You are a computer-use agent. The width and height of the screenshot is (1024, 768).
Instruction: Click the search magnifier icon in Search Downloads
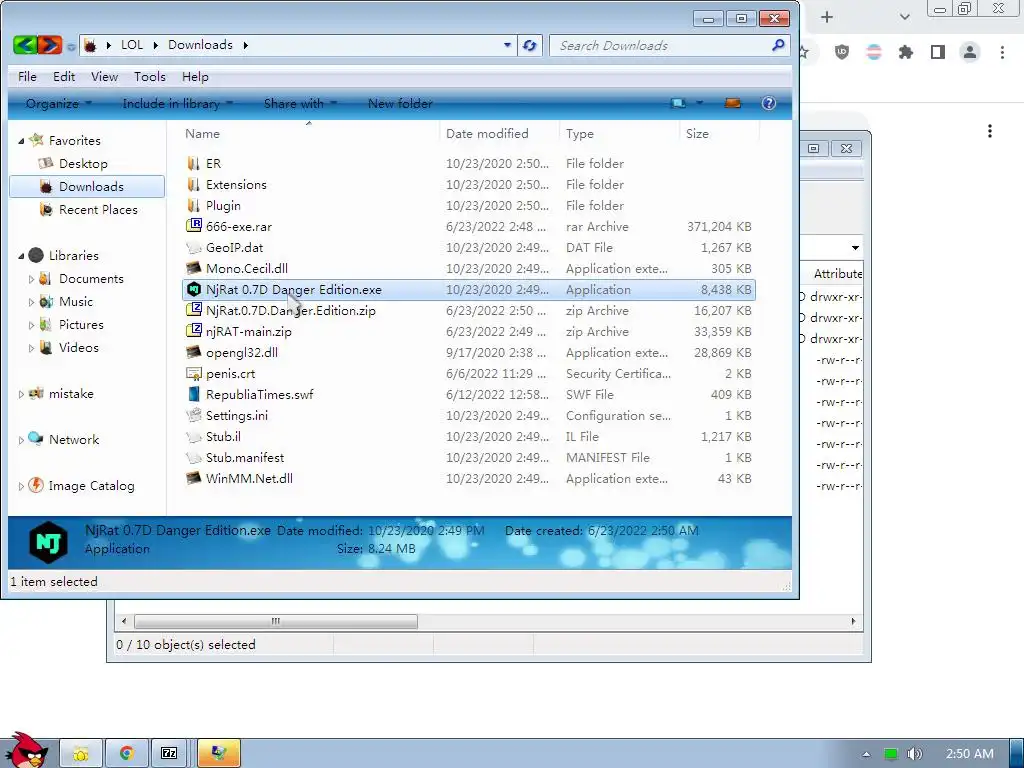(x=778, y=45)
